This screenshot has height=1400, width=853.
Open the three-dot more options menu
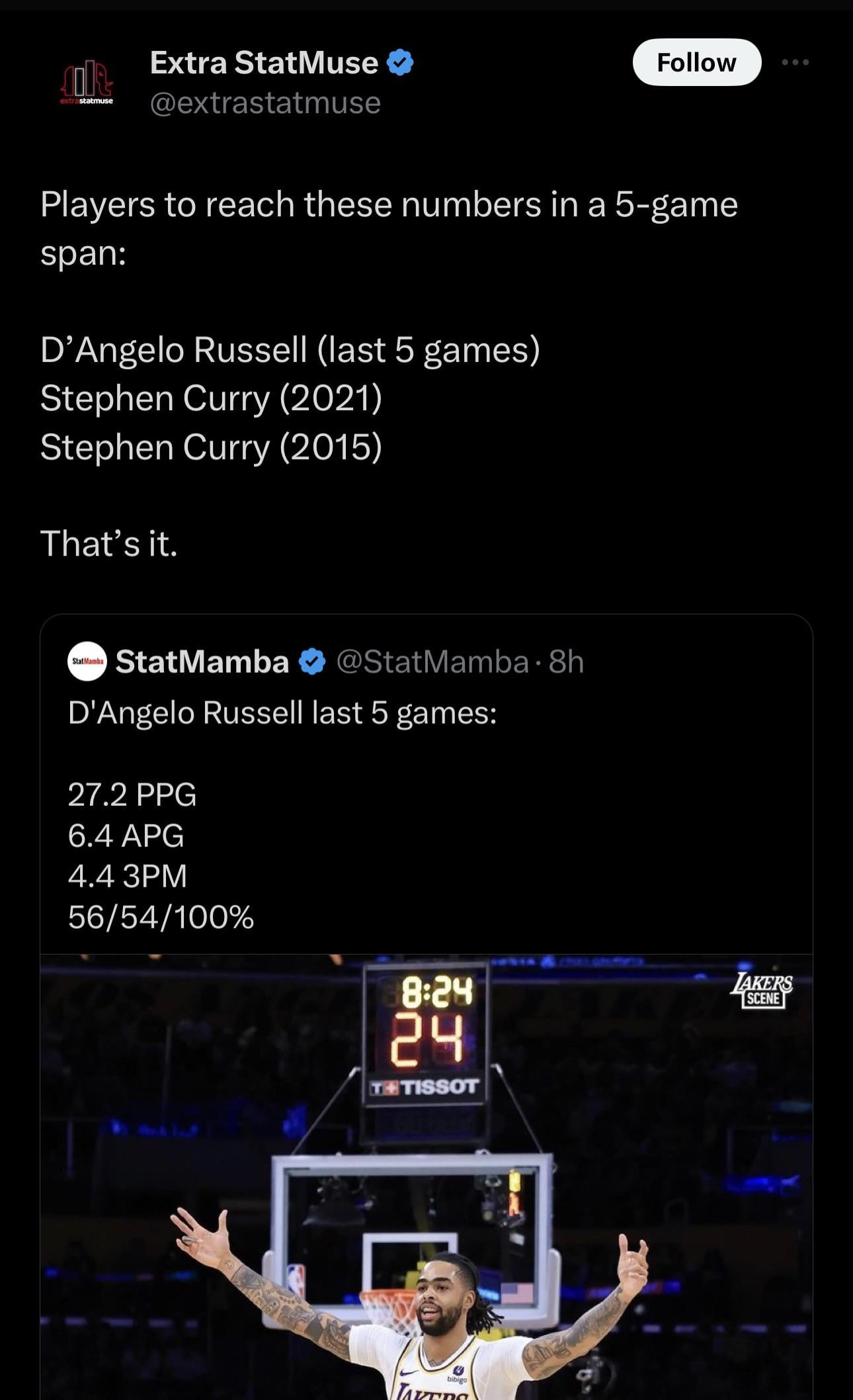pos(795,62)
